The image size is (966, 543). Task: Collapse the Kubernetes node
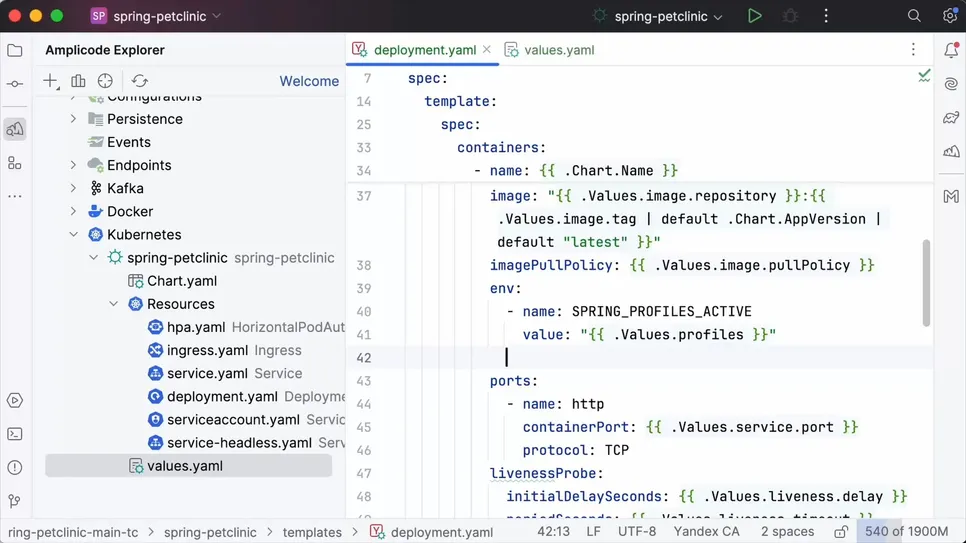(x=73, y=235)
